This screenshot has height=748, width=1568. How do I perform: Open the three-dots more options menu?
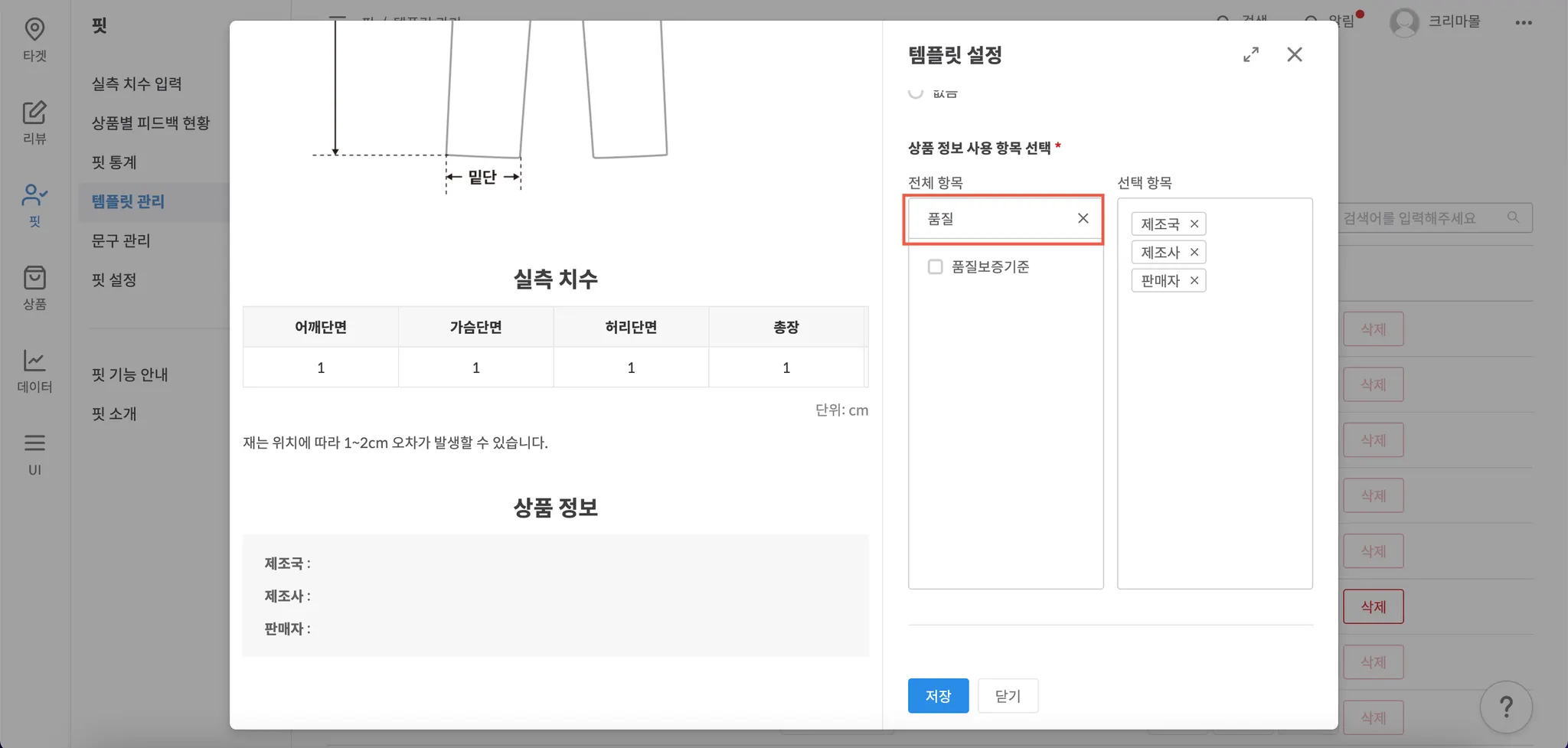click(x=1523, y=23)
